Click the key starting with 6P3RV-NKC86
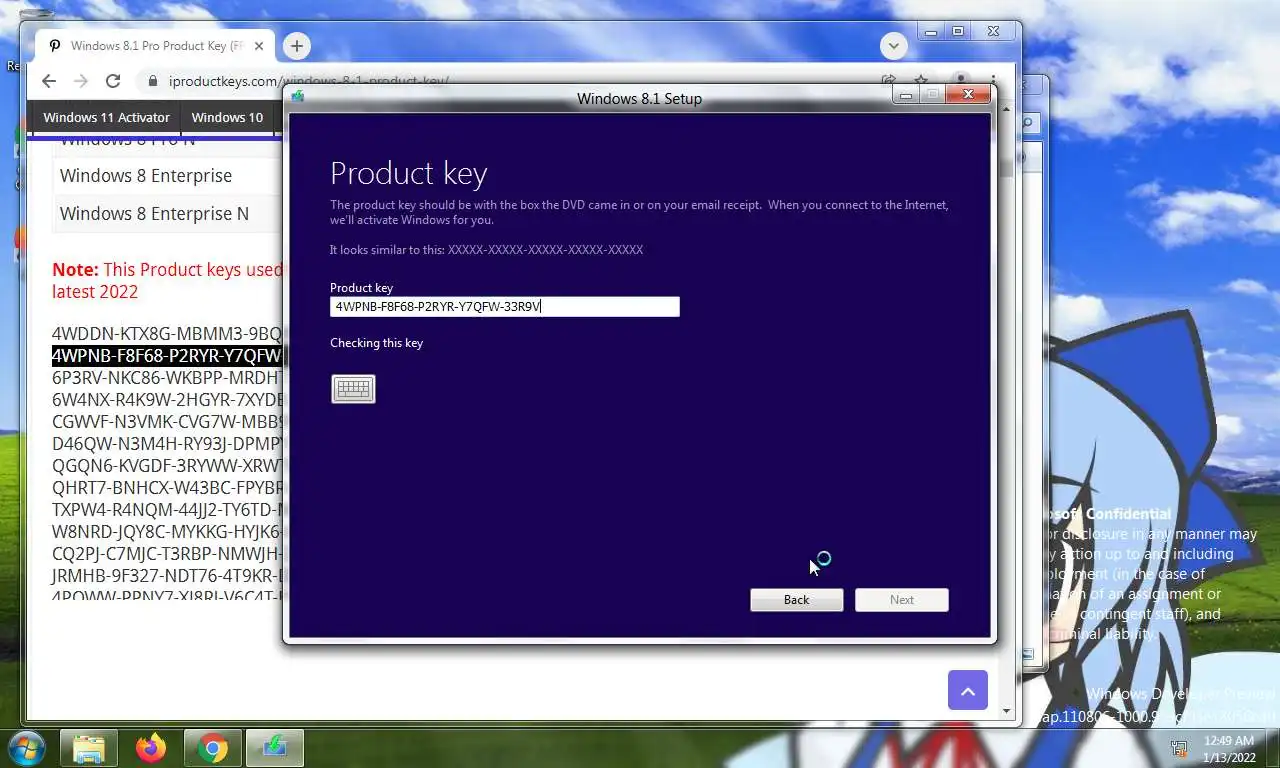The image size is (1280, 768). point(167,378)
